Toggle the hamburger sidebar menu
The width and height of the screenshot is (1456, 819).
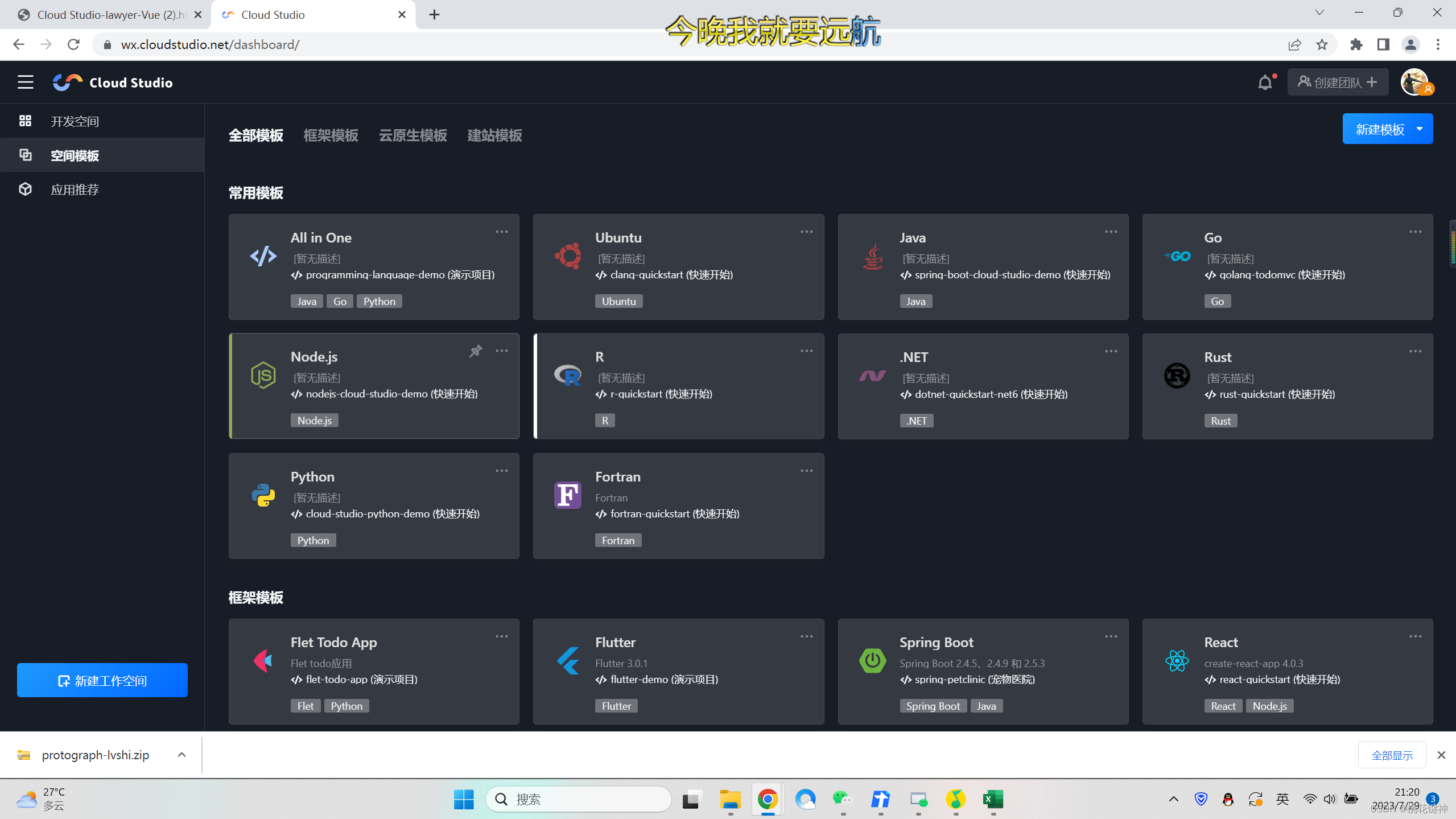(25, 83)
